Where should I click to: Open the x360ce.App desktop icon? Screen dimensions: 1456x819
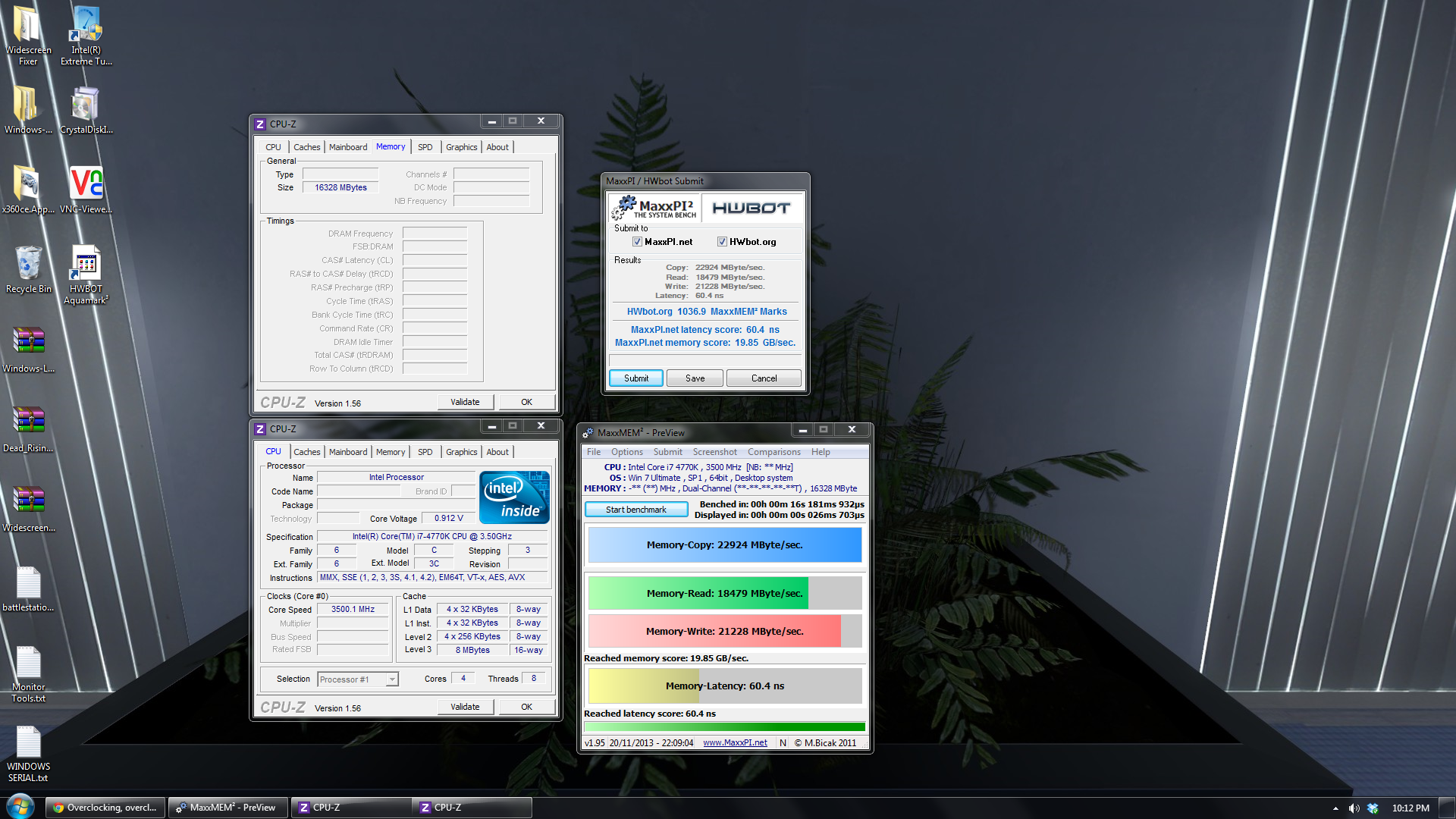coord(28,190)
